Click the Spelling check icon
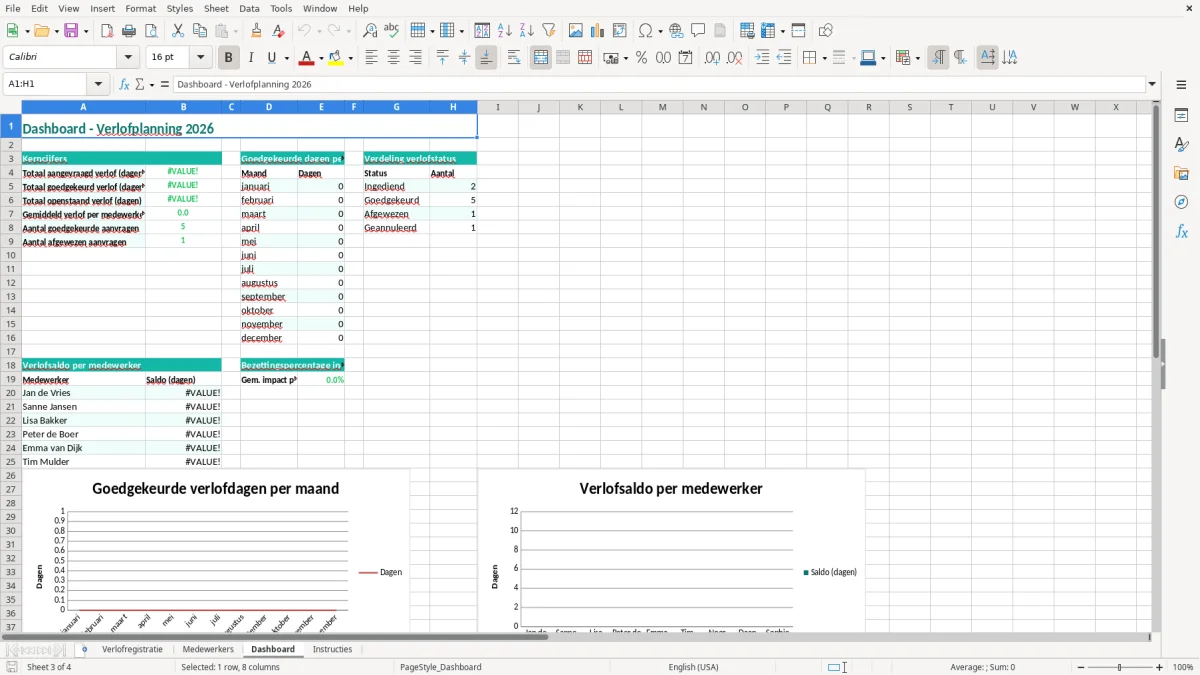Screen dimensions: 1200x675 (x=392, y=31)
